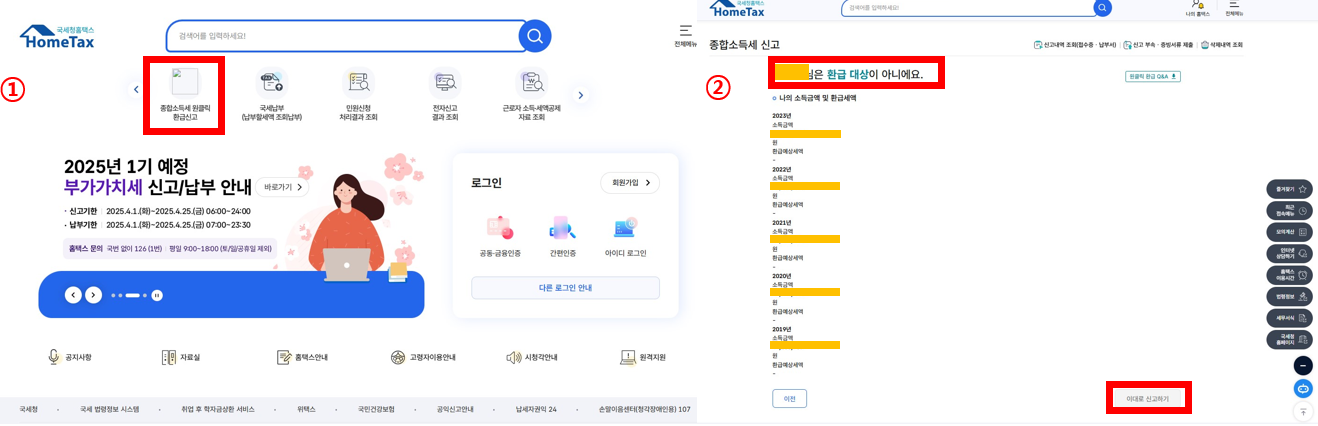This screenshot has width=1318, height=426.
Task: Click 위택스 footer link
Action: click(x=306, y=409)
